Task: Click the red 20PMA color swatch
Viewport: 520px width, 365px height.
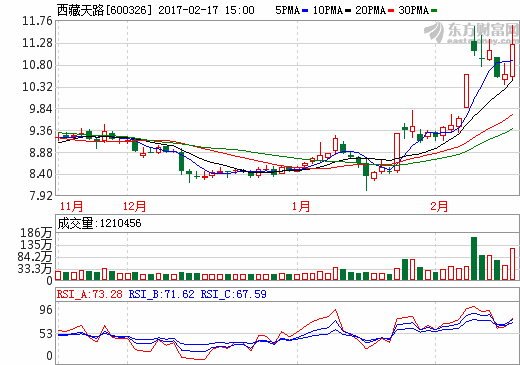Action: click(x=391, y=11)
